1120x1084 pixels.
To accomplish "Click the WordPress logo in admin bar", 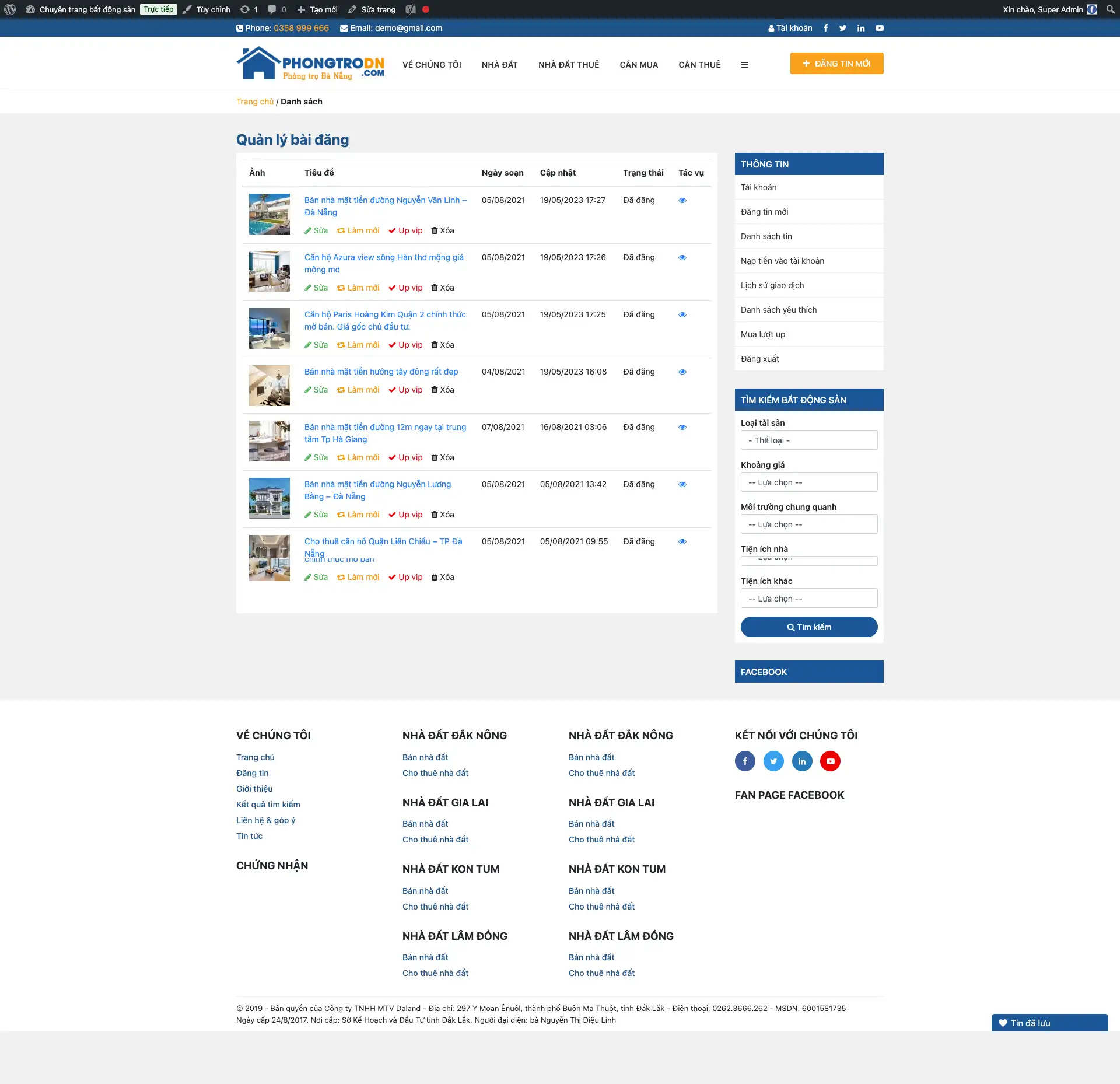I will click(x=10, y=9).
